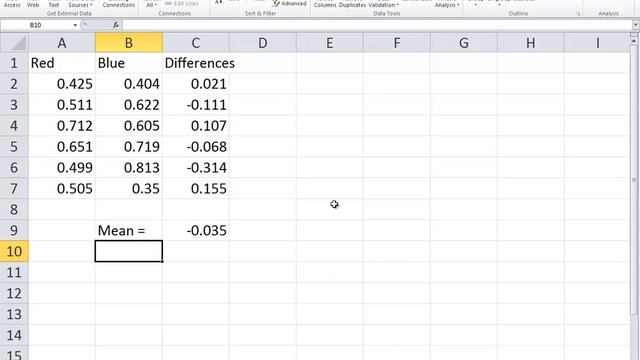Select cell containing 0.021
The image size is (640, 360).
point(196,84)
